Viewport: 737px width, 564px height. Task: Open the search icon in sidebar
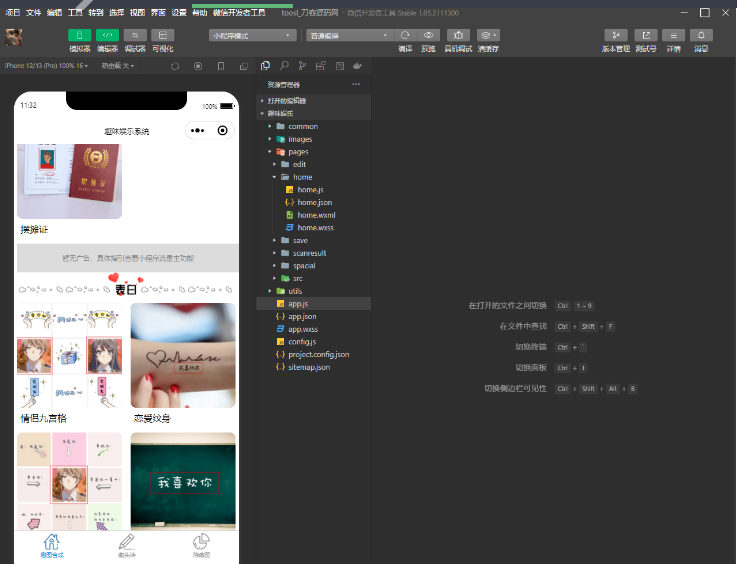(x=283, y=66)
